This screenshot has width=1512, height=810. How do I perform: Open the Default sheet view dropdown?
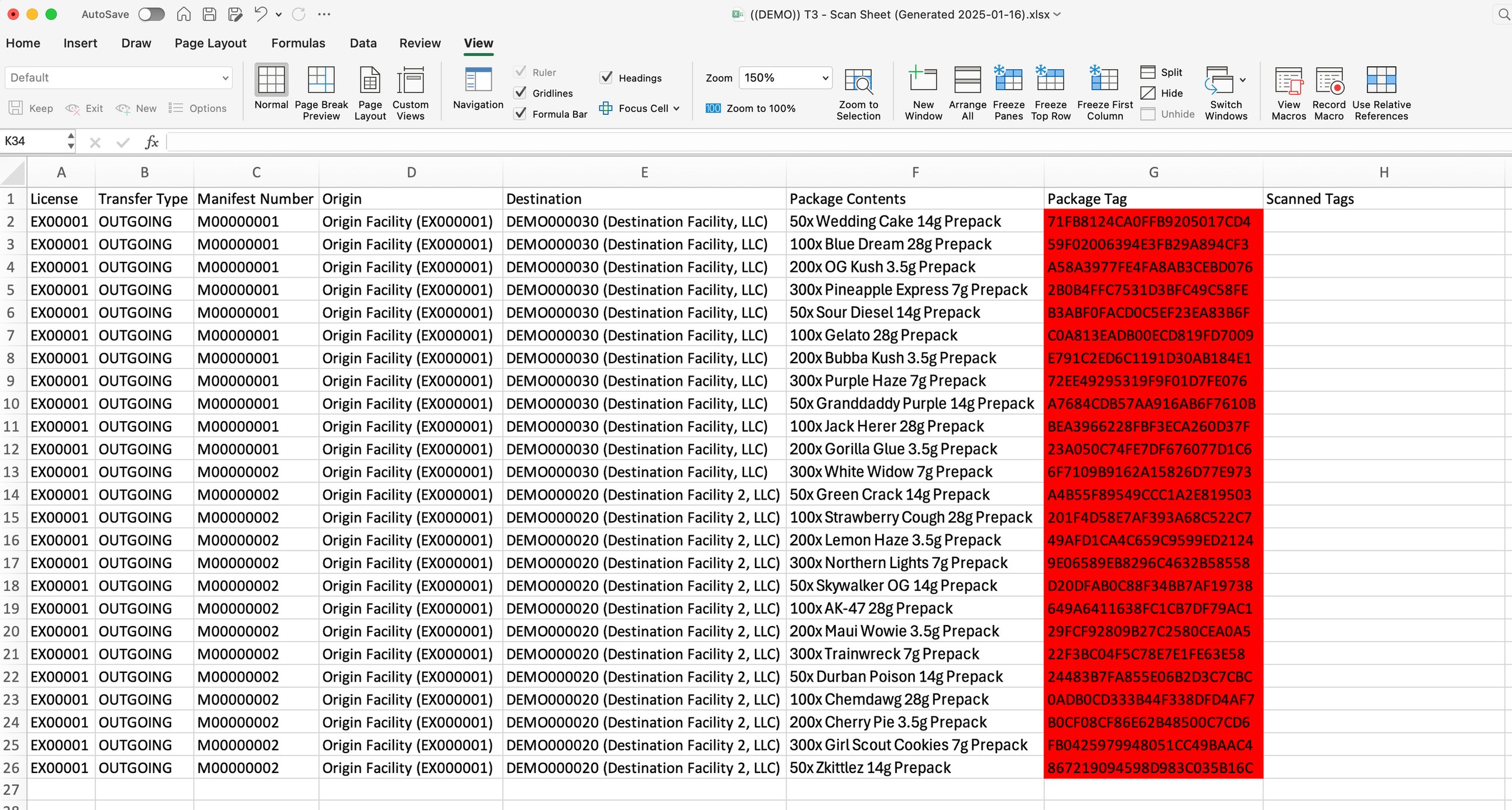tap(225, 77)
